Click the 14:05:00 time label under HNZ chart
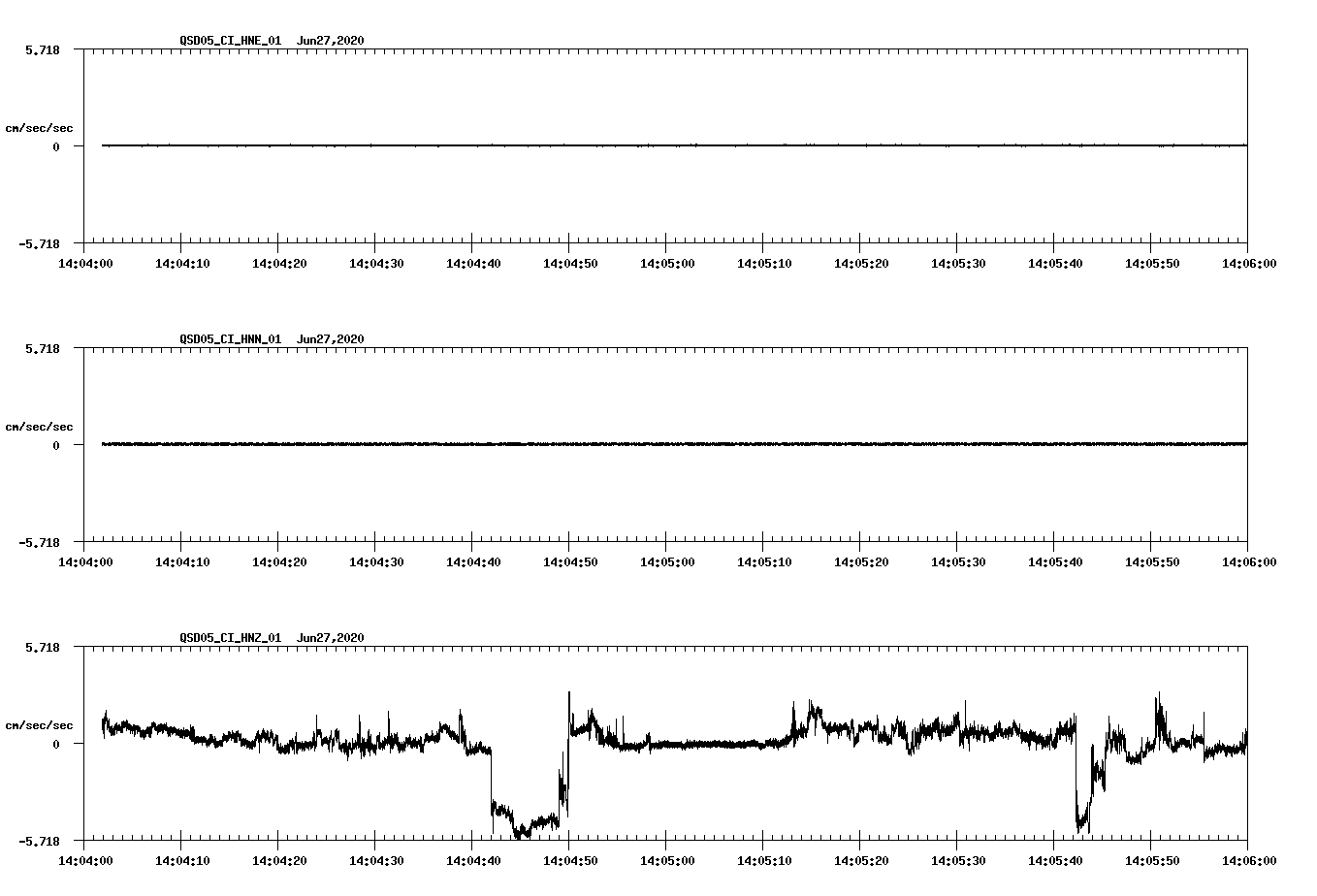This screenshot has width=1317, height=896. tap(667, 860)
